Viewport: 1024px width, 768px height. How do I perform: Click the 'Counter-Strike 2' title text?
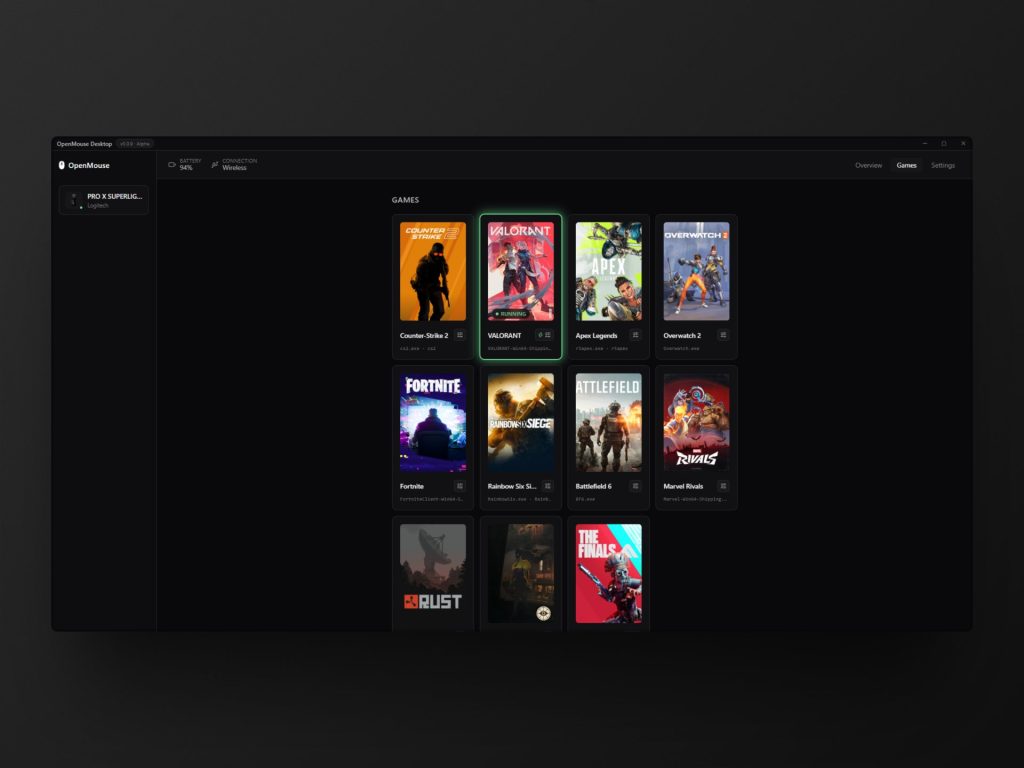[424, 336]
